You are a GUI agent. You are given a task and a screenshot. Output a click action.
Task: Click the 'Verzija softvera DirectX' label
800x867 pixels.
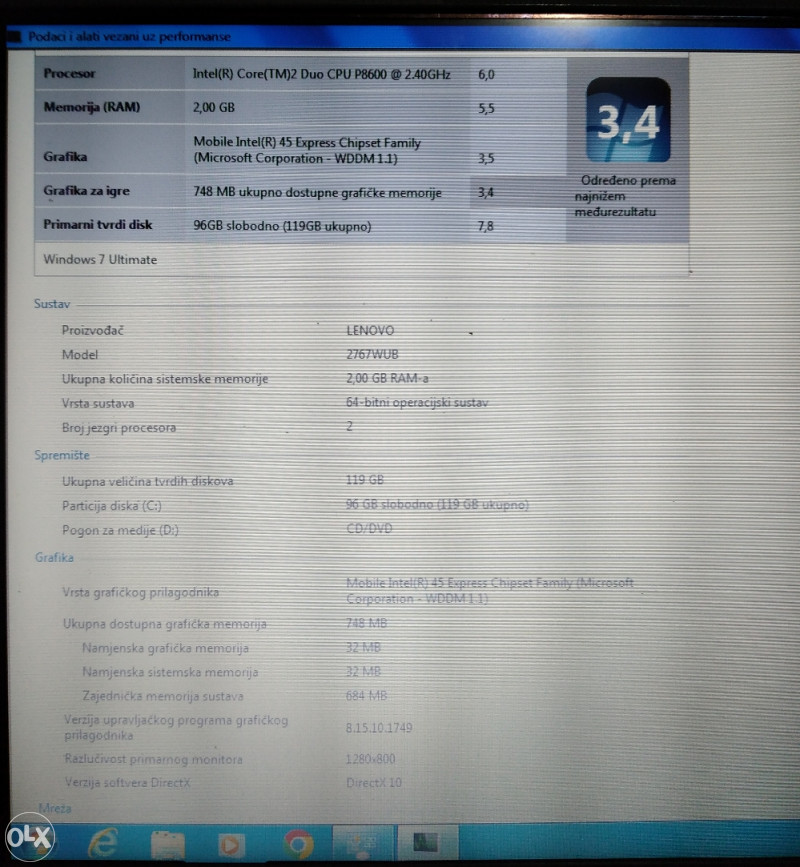click(128, 782)
